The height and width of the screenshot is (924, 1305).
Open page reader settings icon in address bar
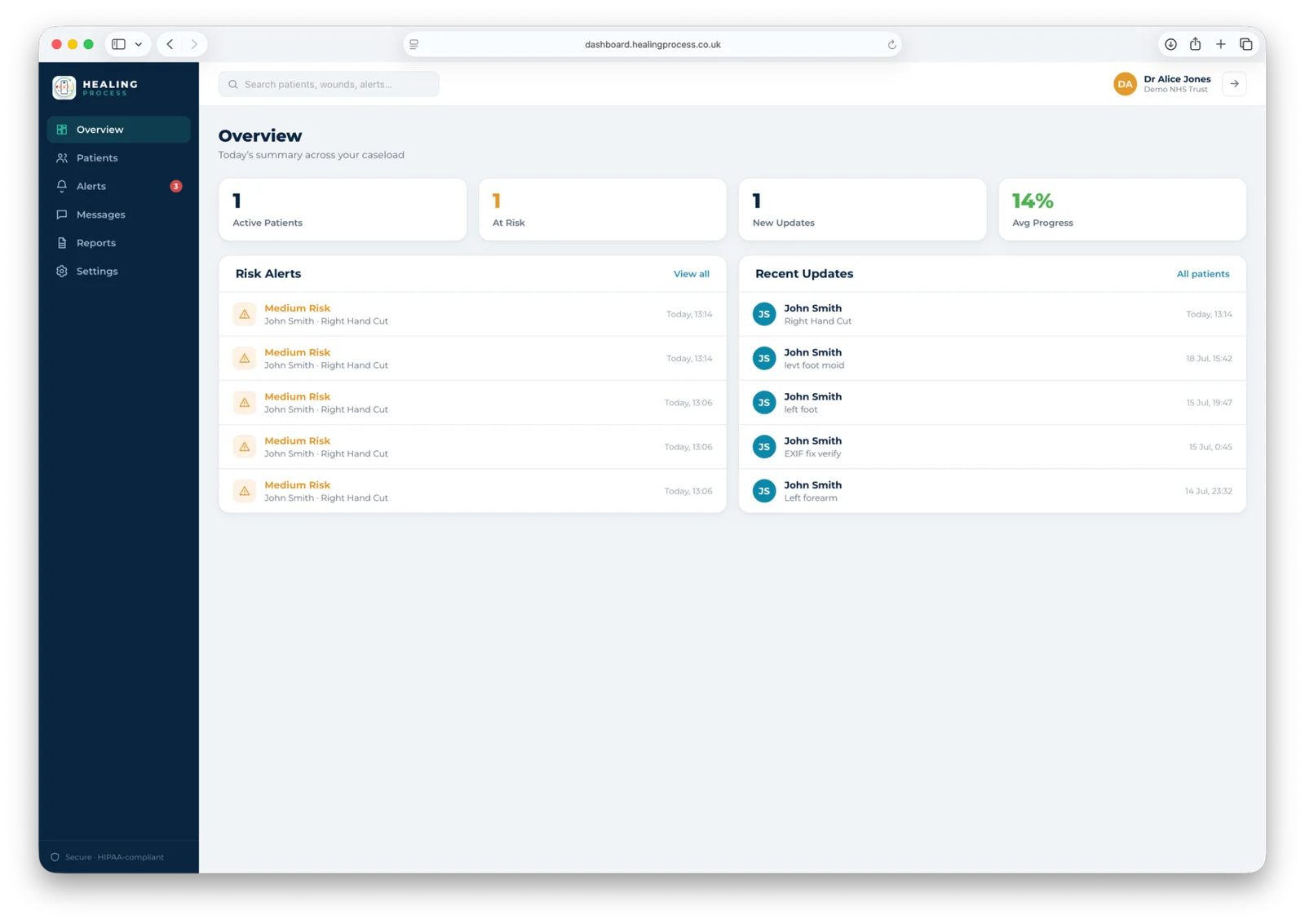[414, 44]
